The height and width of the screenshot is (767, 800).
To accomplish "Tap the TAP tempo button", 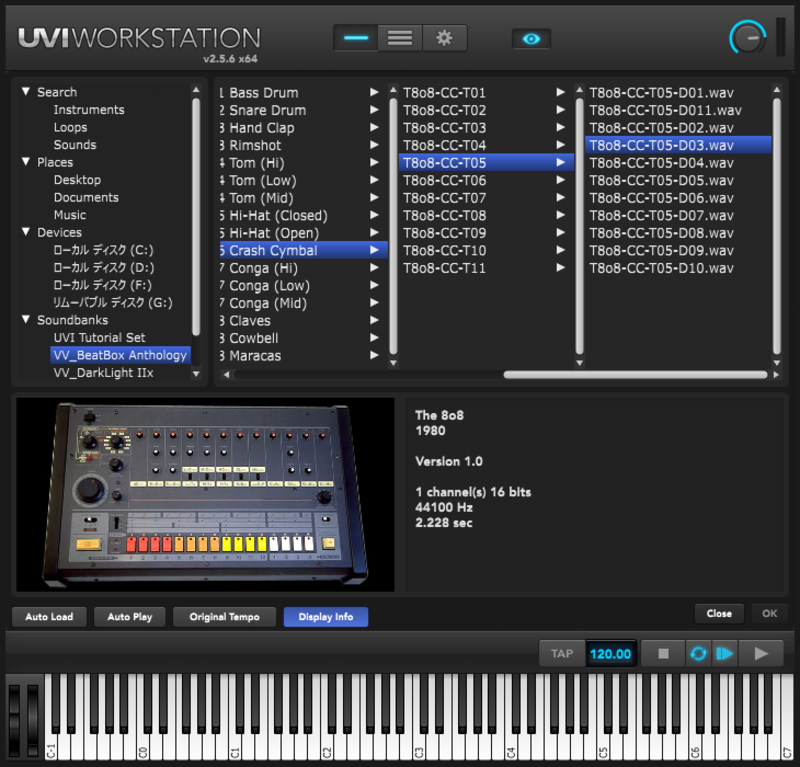I will 562,653.
